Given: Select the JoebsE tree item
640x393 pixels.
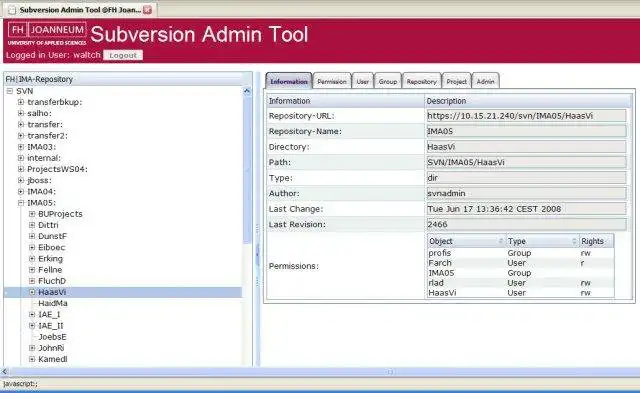Looking at the screenshot, I should (x=52, y=337).
